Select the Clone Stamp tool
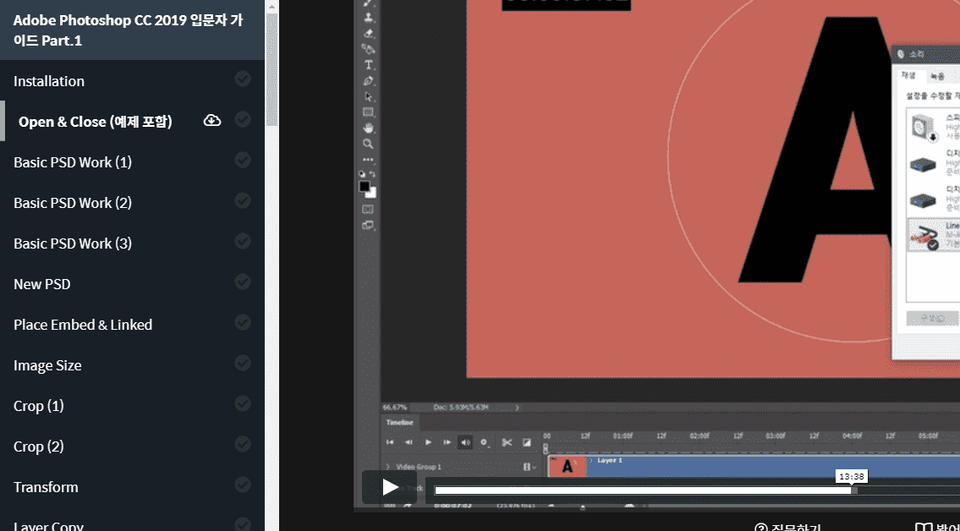 369,18
